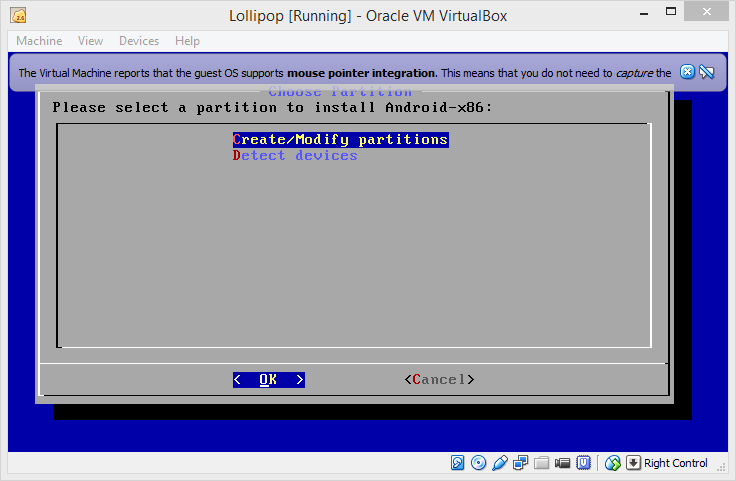Click the mouse integration status icon
Viewport: 736px width, 481px height.
tap(613, 463)
